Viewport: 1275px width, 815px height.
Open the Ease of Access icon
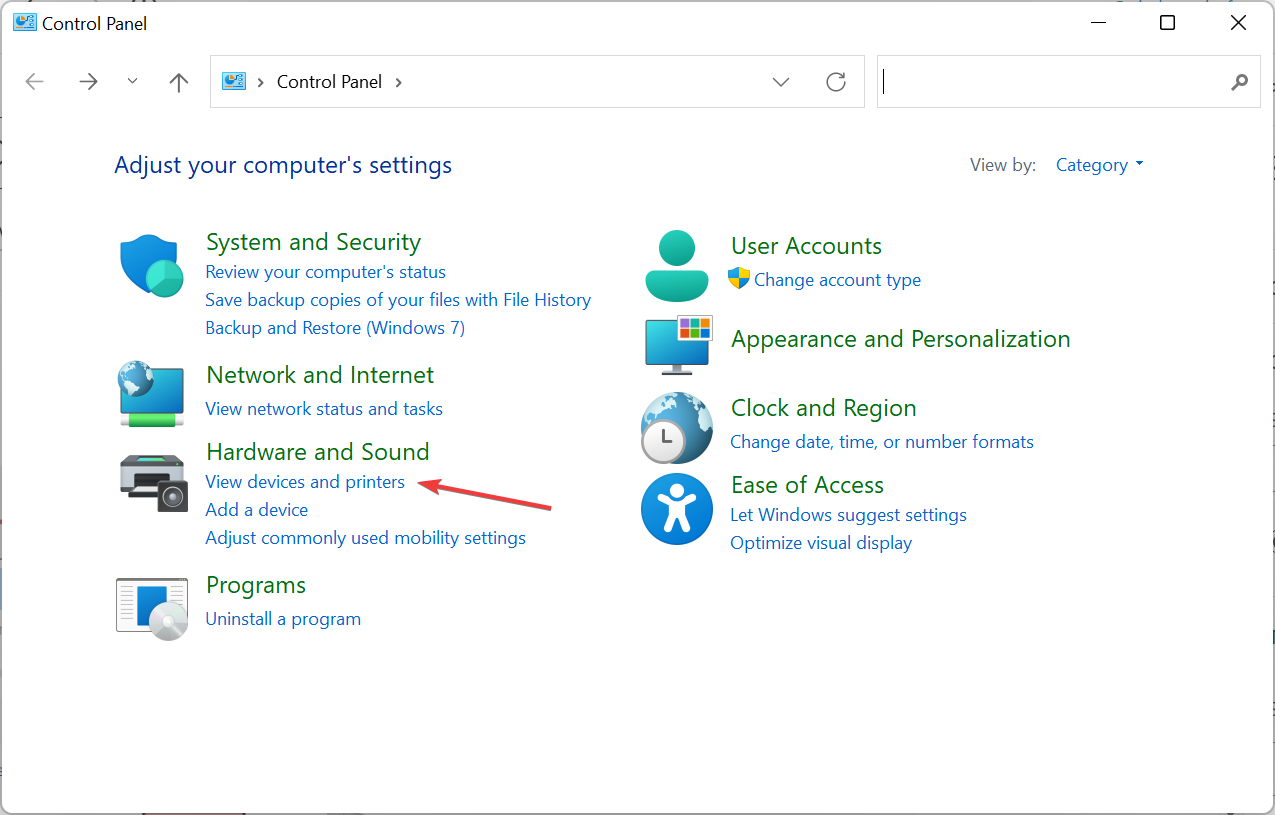(x=677, y=508)
